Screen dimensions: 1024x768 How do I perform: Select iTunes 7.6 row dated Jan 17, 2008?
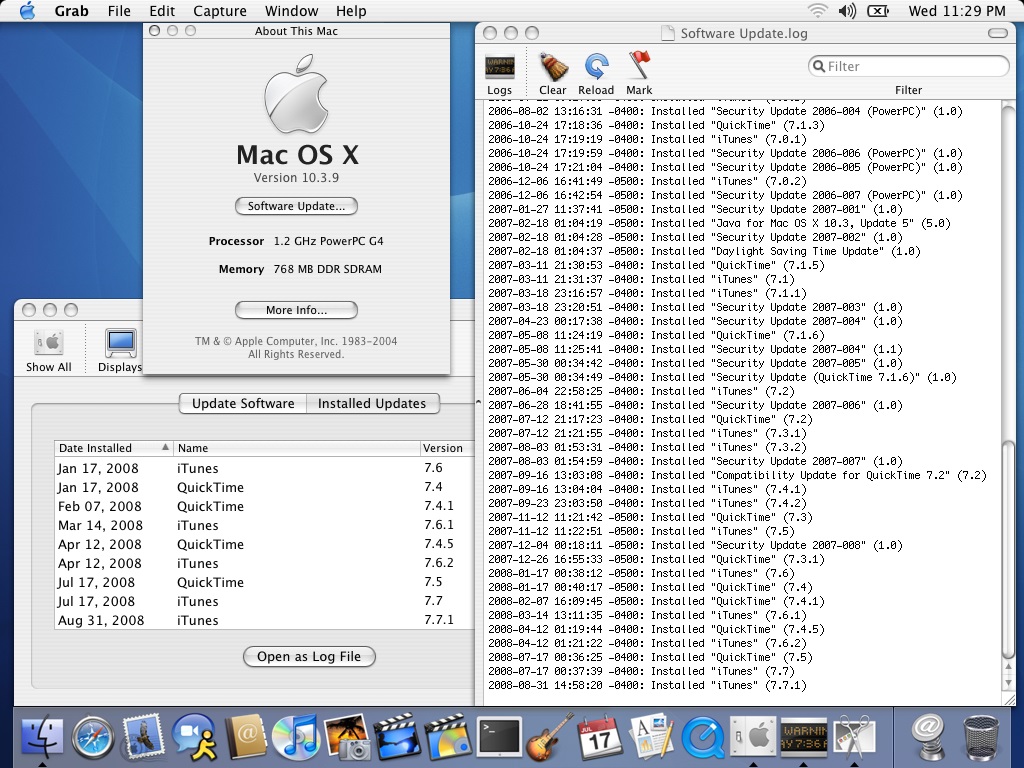(x=264, y=468)
